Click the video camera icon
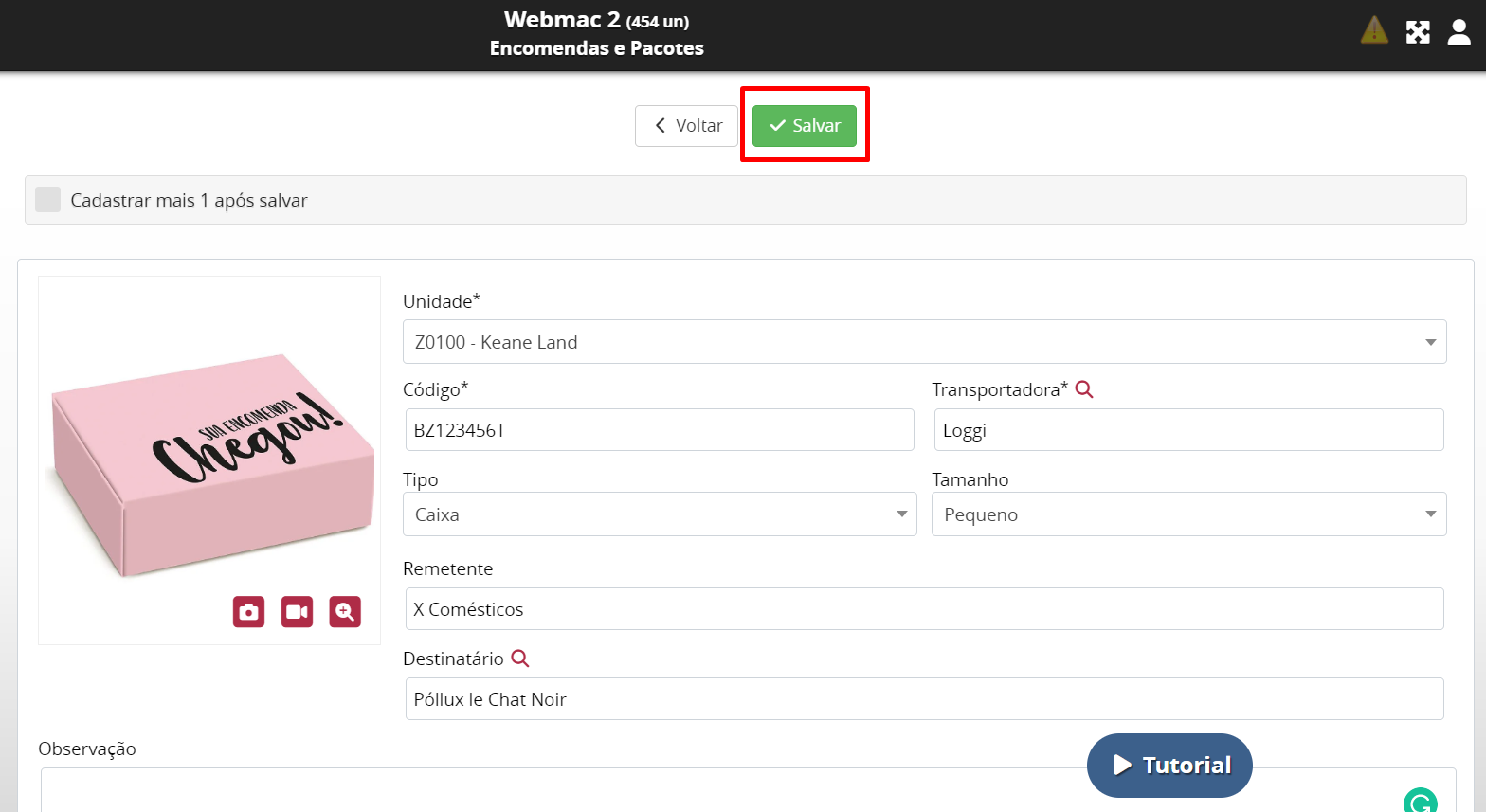1486x812 pixels. click(297, 612)
